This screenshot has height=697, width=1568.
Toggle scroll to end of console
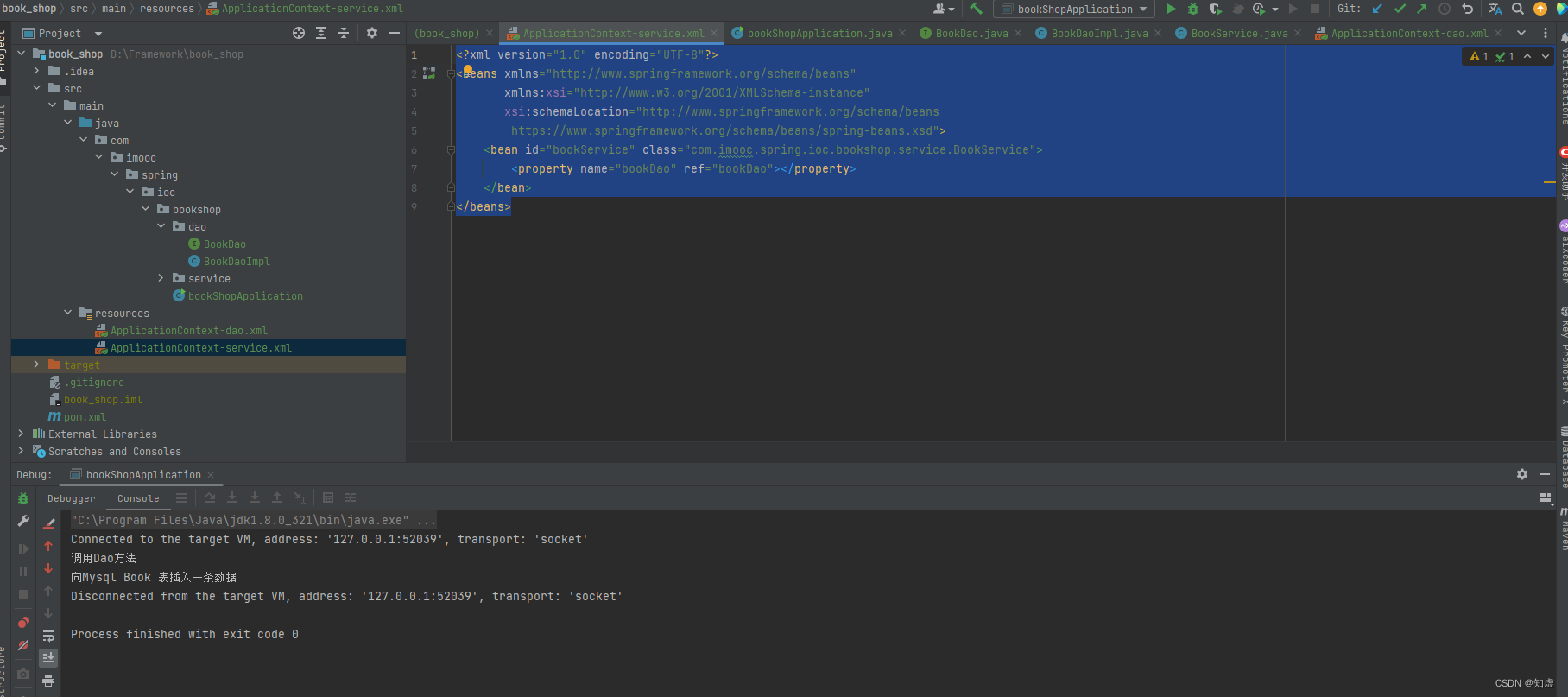coord(48,658)
